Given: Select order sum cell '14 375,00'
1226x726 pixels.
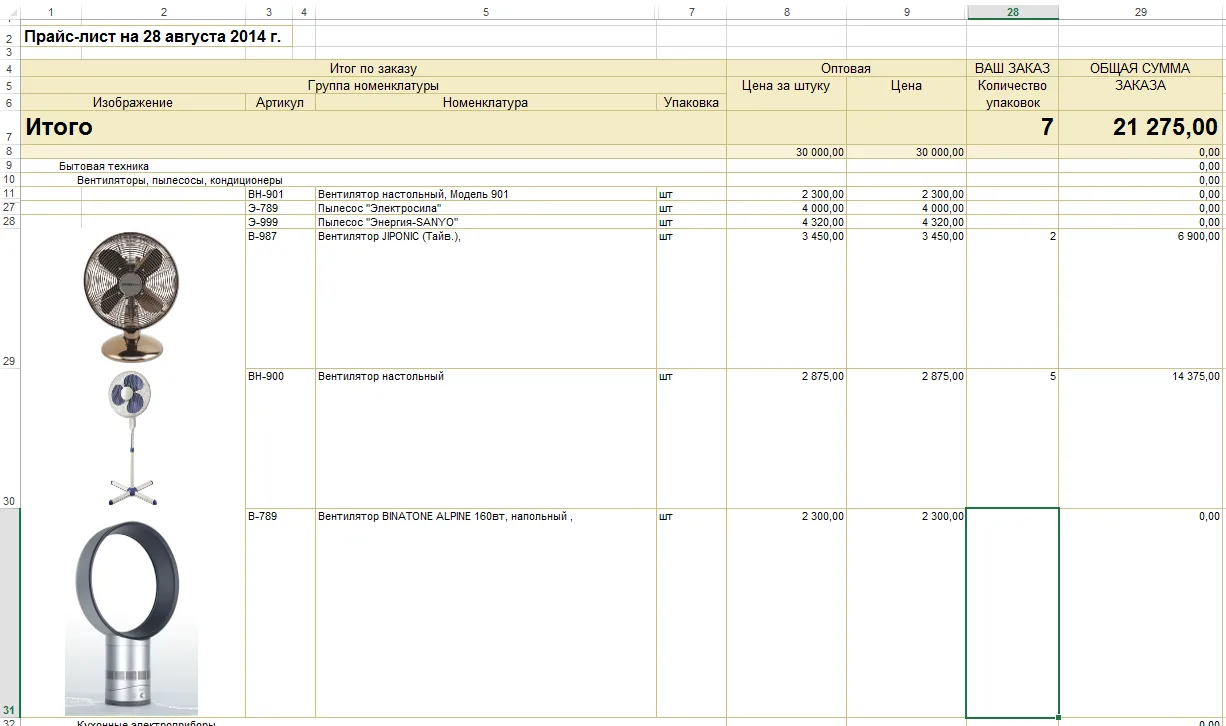Looking at the screenshot, I should 1141,439.
